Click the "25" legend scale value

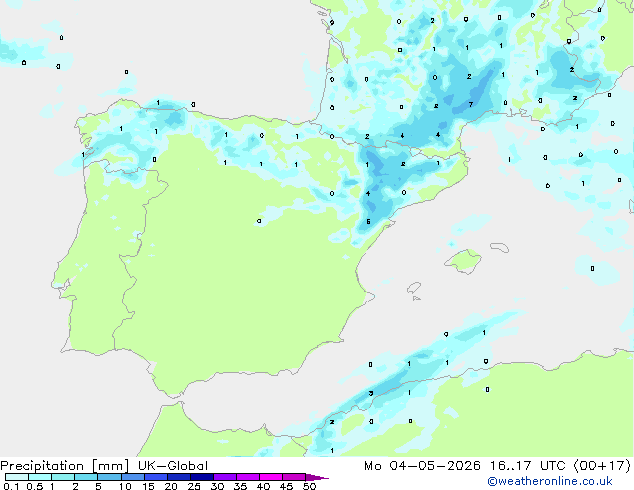(x=194, y=486)
